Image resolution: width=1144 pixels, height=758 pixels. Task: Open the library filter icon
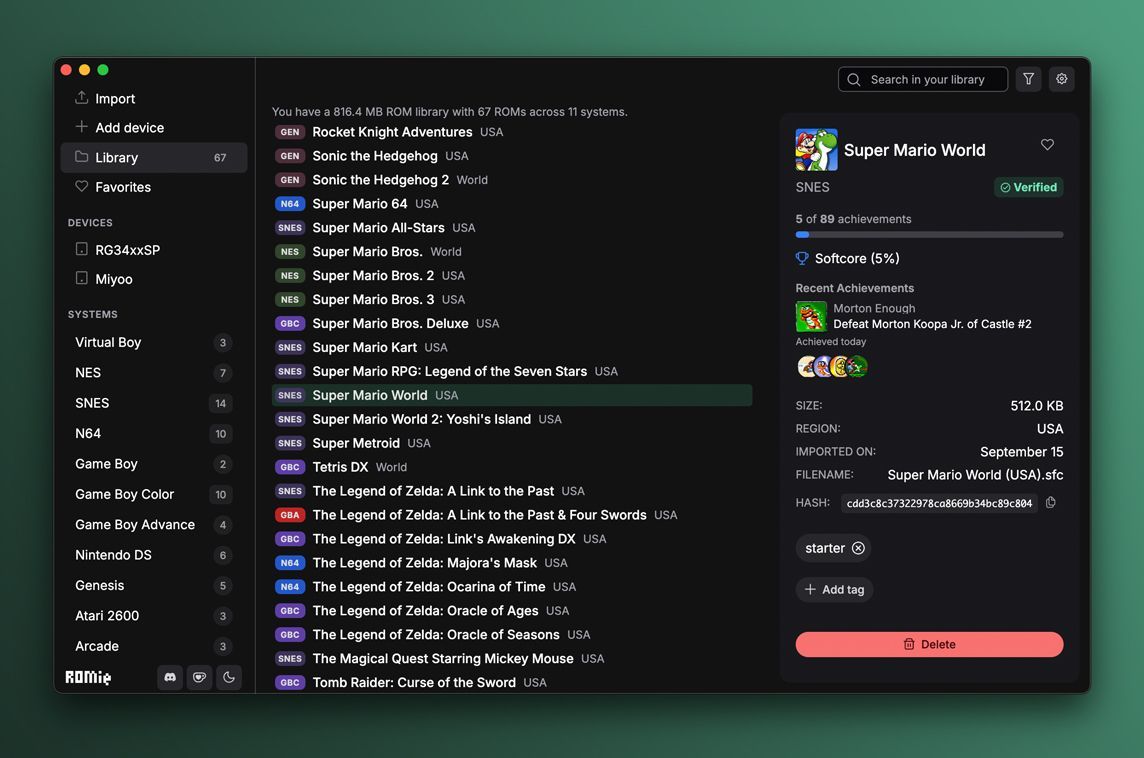[x=1028, y=79]
